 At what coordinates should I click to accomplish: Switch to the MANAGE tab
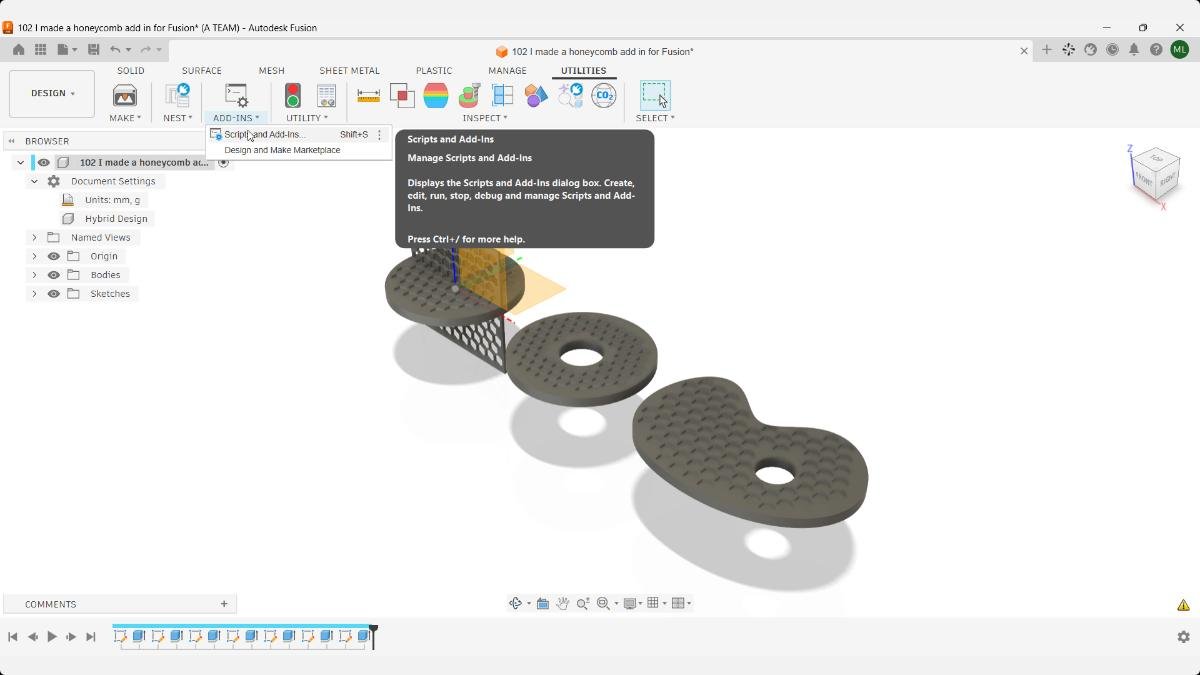507,71
